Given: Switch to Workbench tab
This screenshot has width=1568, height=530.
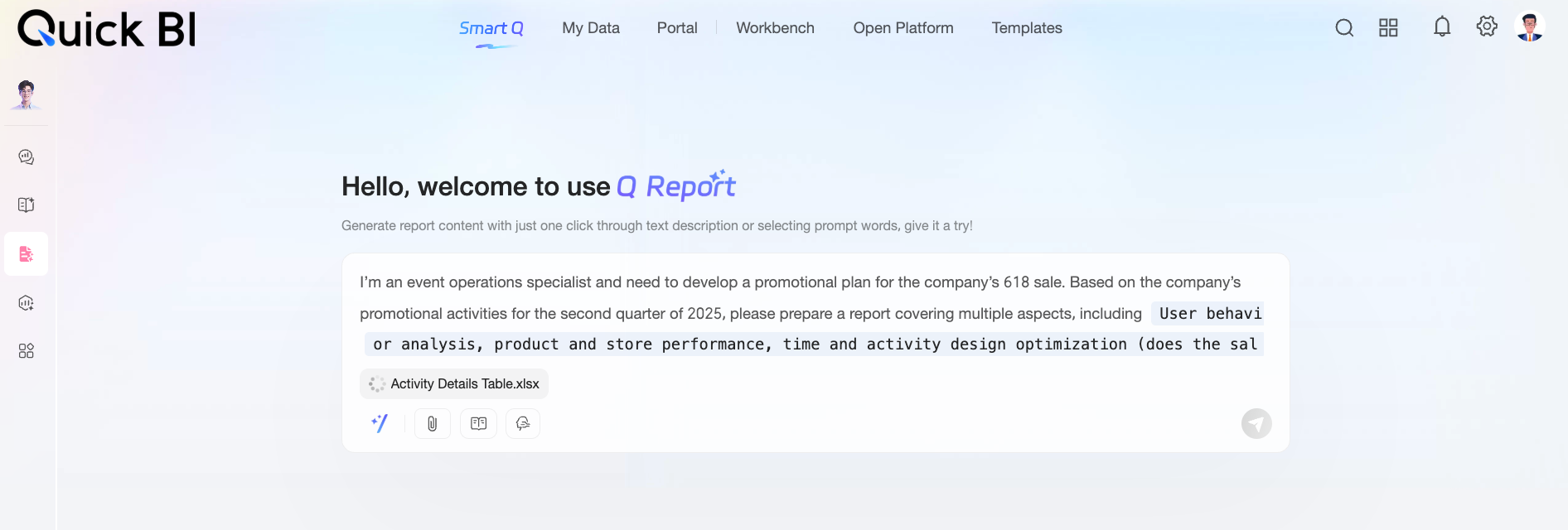Looking at the screenshot, I should point(776,28).
